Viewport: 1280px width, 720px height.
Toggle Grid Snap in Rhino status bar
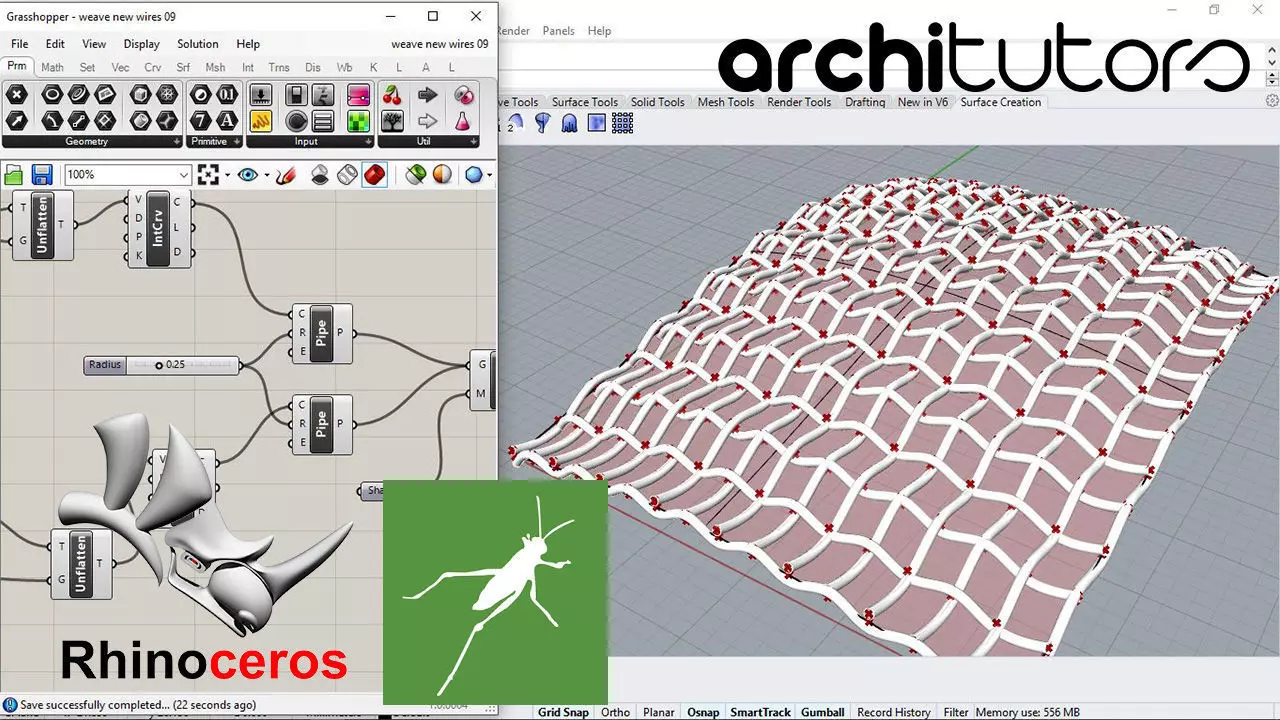[x=563, y=712]
